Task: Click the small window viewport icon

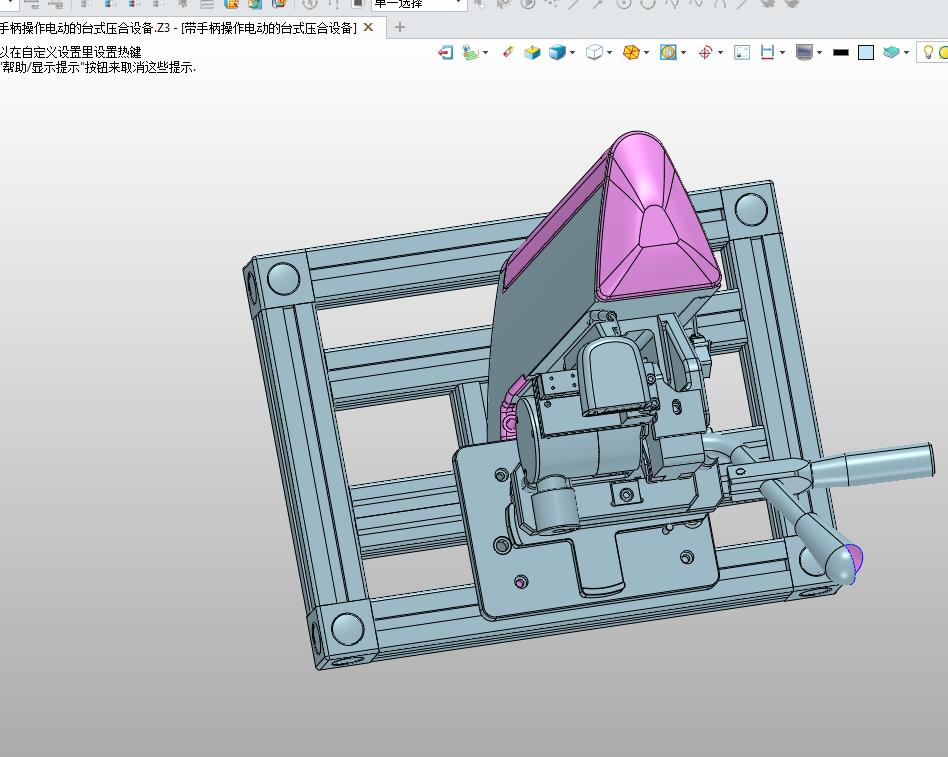Action: click(x=742, y=53)
